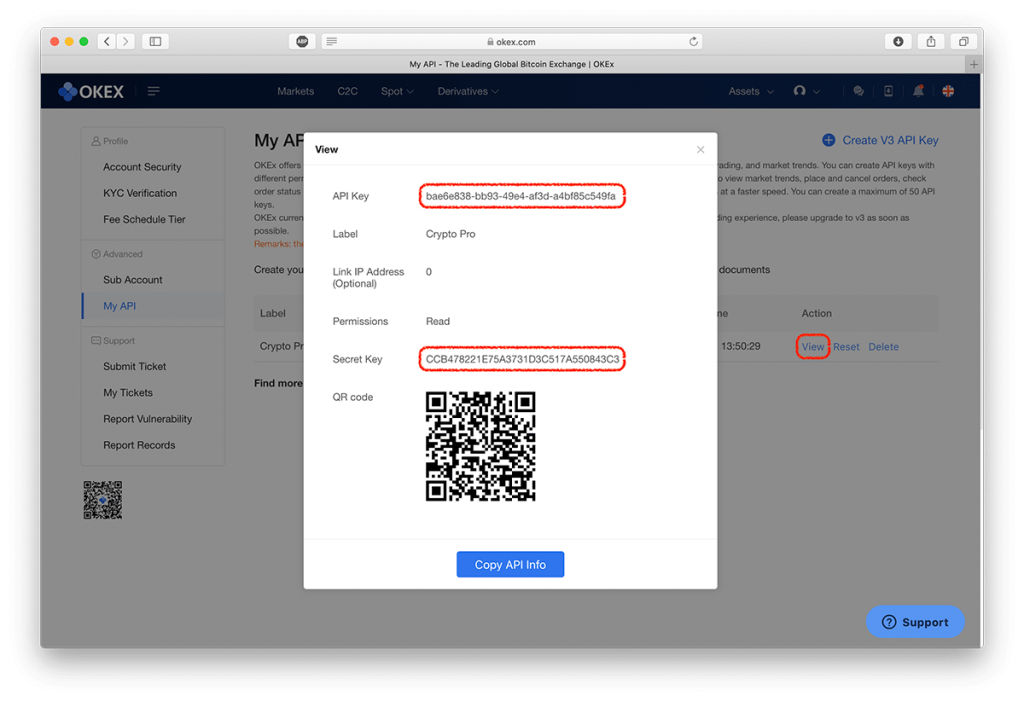1024x702 pixels.
Task: Click the Copy API Info button
Action: [x=510, y=565]
